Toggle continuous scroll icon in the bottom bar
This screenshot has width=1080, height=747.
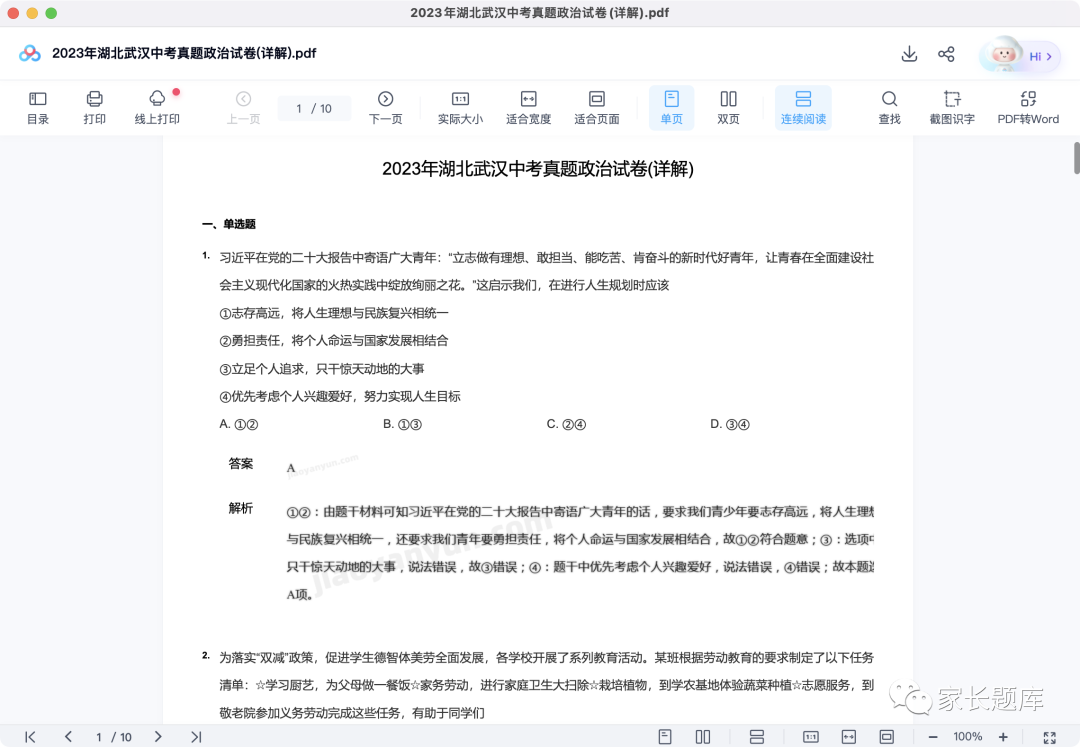tap(757, 737)
